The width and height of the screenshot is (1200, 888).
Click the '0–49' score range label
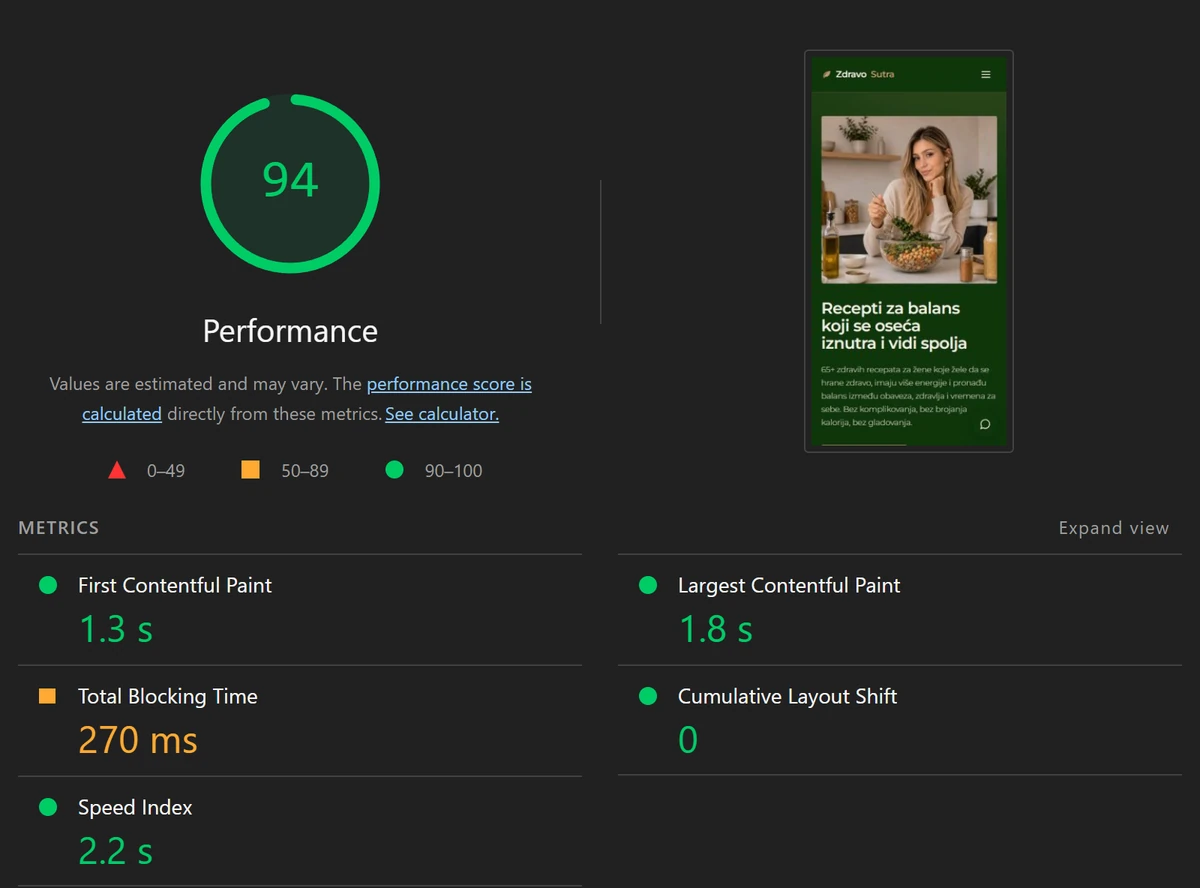(x=166, y=470)
